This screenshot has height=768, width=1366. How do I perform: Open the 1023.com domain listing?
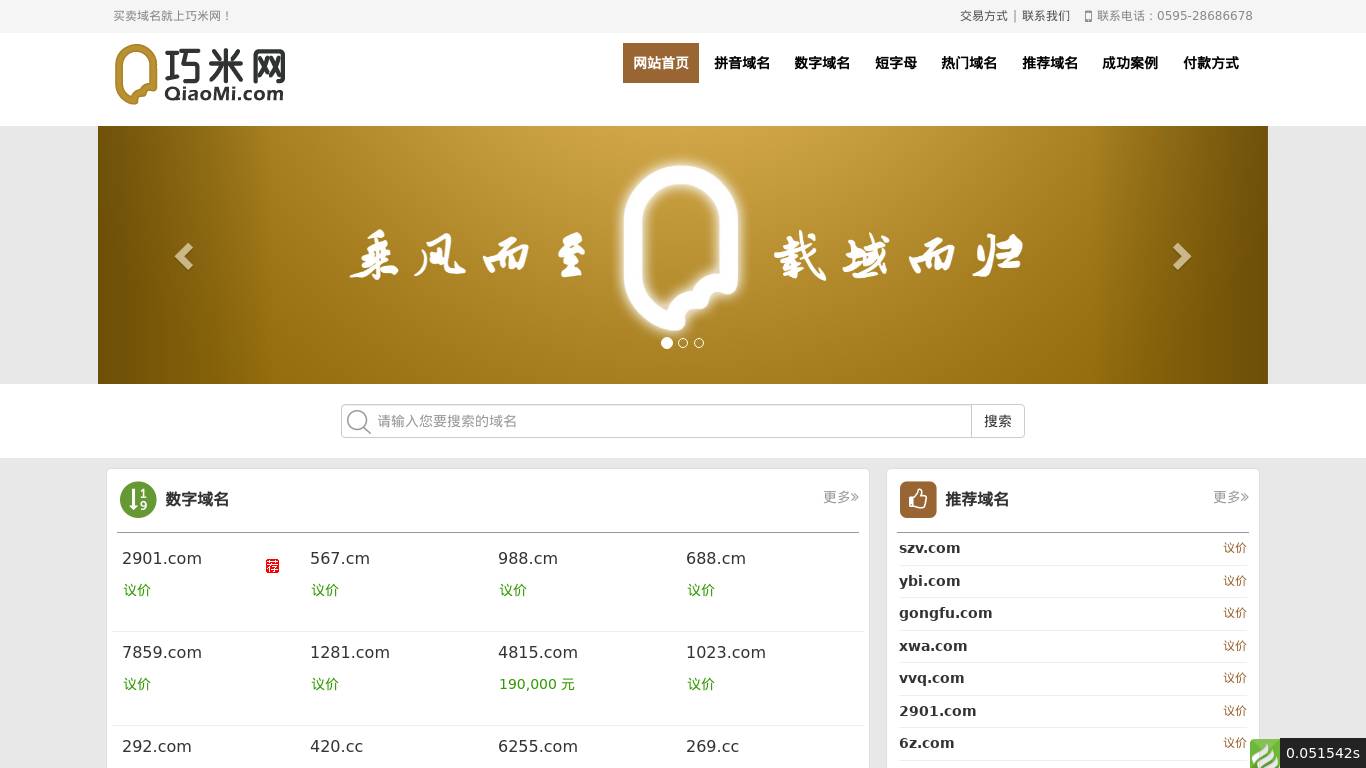tap(726, 652)
